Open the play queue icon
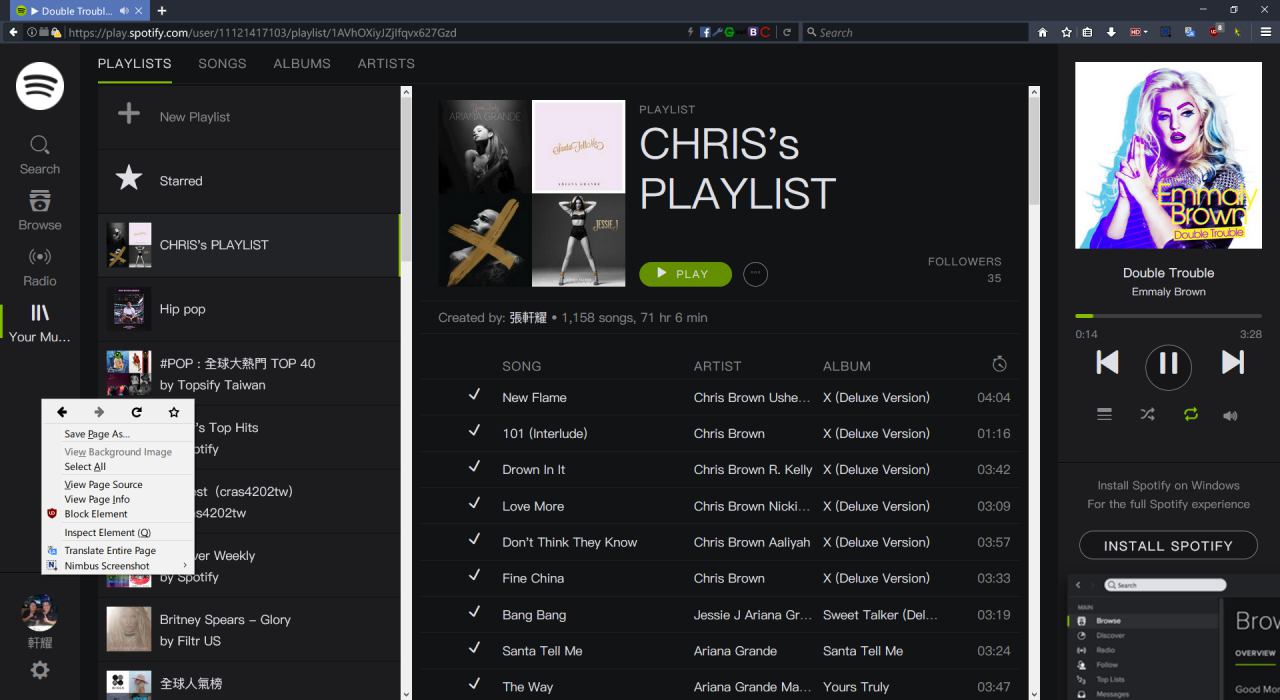Viewport: 1280px width, 700px height. pyautogui.click(x=1105, y=414)
